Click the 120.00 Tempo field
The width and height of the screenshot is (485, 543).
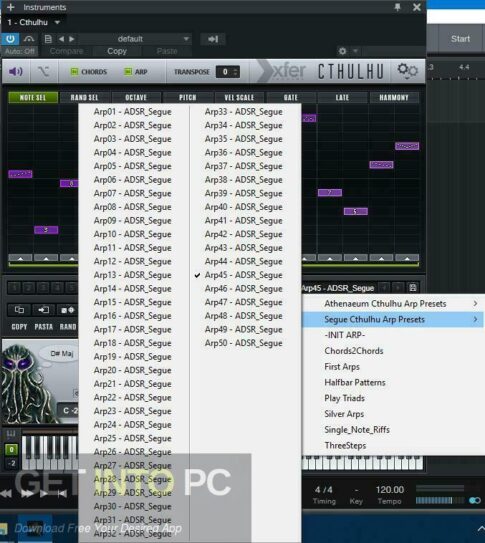(x=390, y=490)
